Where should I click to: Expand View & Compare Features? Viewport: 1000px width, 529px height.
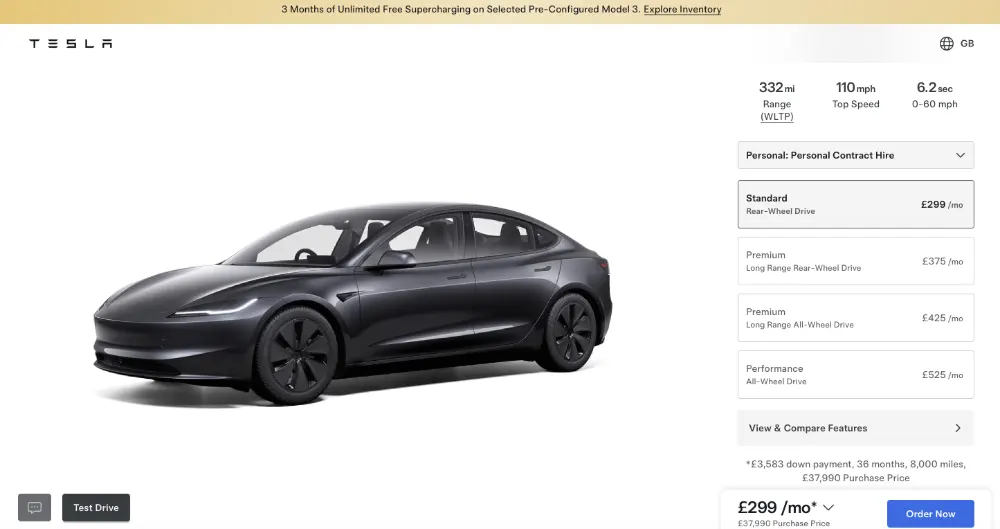coord(856,428)
